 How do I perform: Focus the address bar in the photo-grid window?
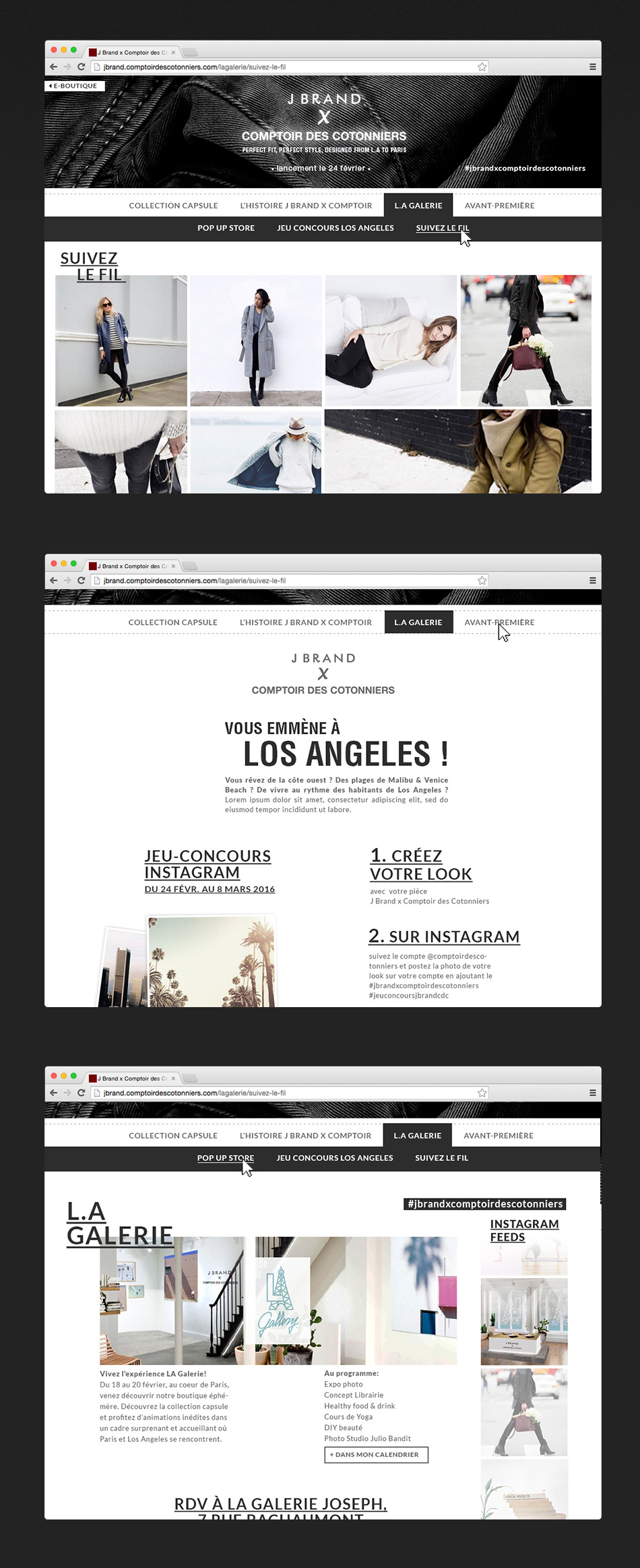click(290, 67)
